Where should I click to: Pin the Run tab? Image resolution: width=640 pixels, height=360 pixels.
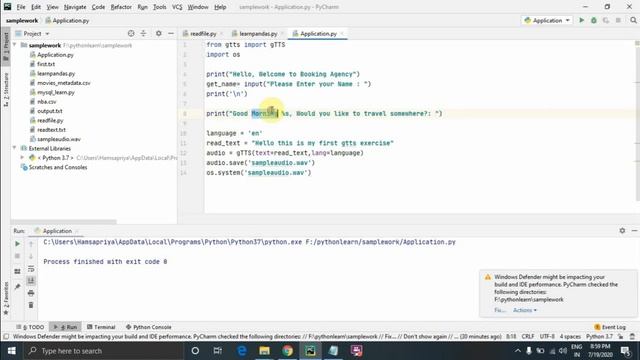[17, 287]
